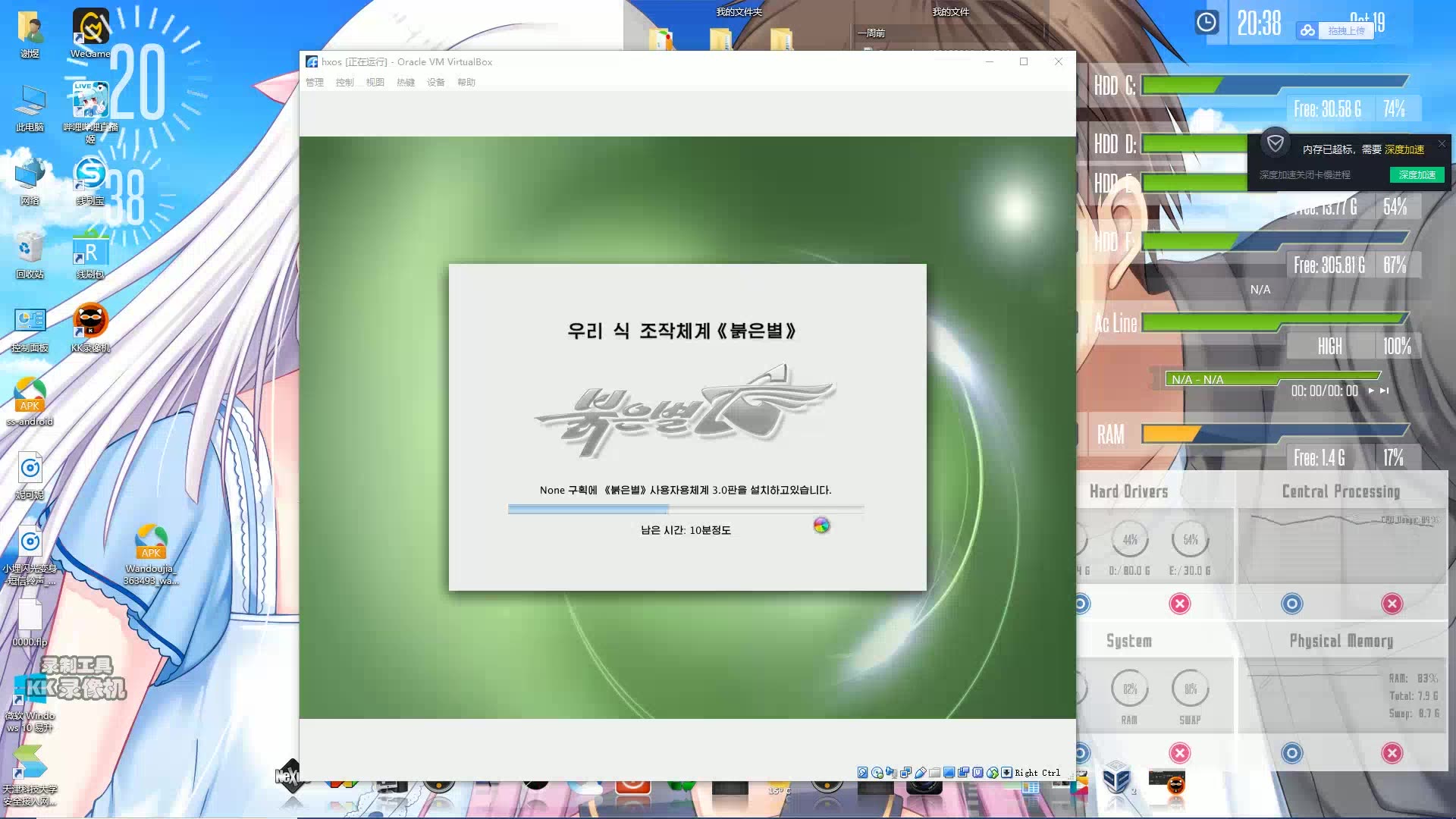Viewport: 1456px width, 819px height.
Task: Open the 微软 Windows 10 易升 shortcut
Action: coord(30,703)
